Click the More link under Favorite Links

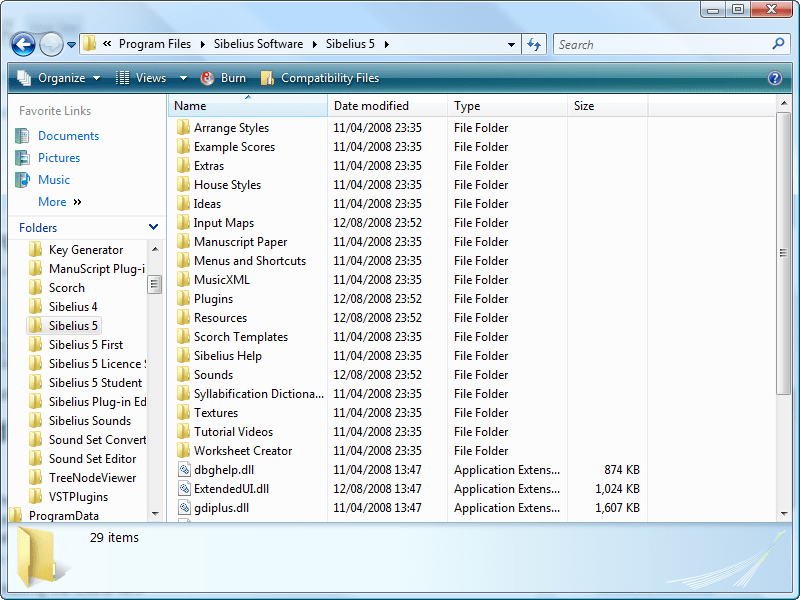[50, 201]
